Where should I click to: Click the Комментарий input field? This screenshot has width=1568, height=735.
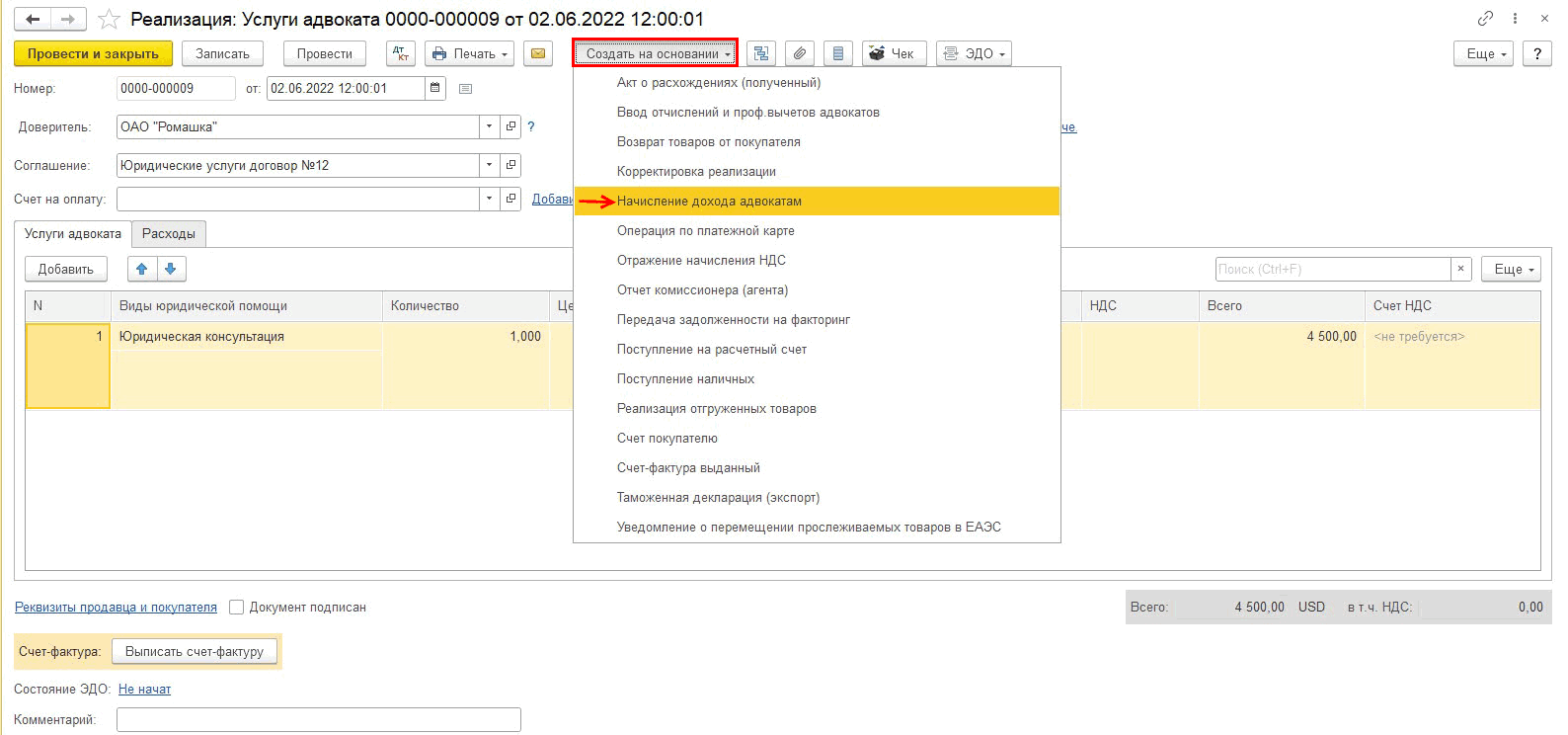tap(318, 719)
